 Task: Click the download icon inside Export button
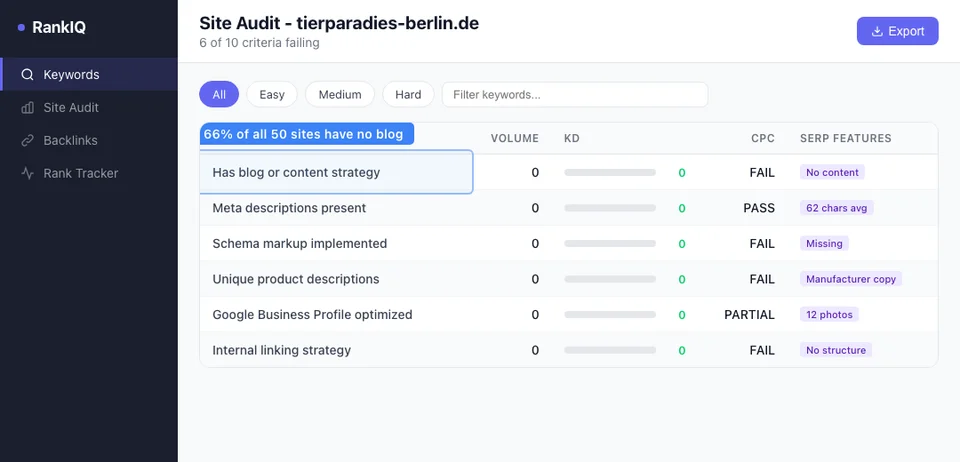tap(877, 31)
